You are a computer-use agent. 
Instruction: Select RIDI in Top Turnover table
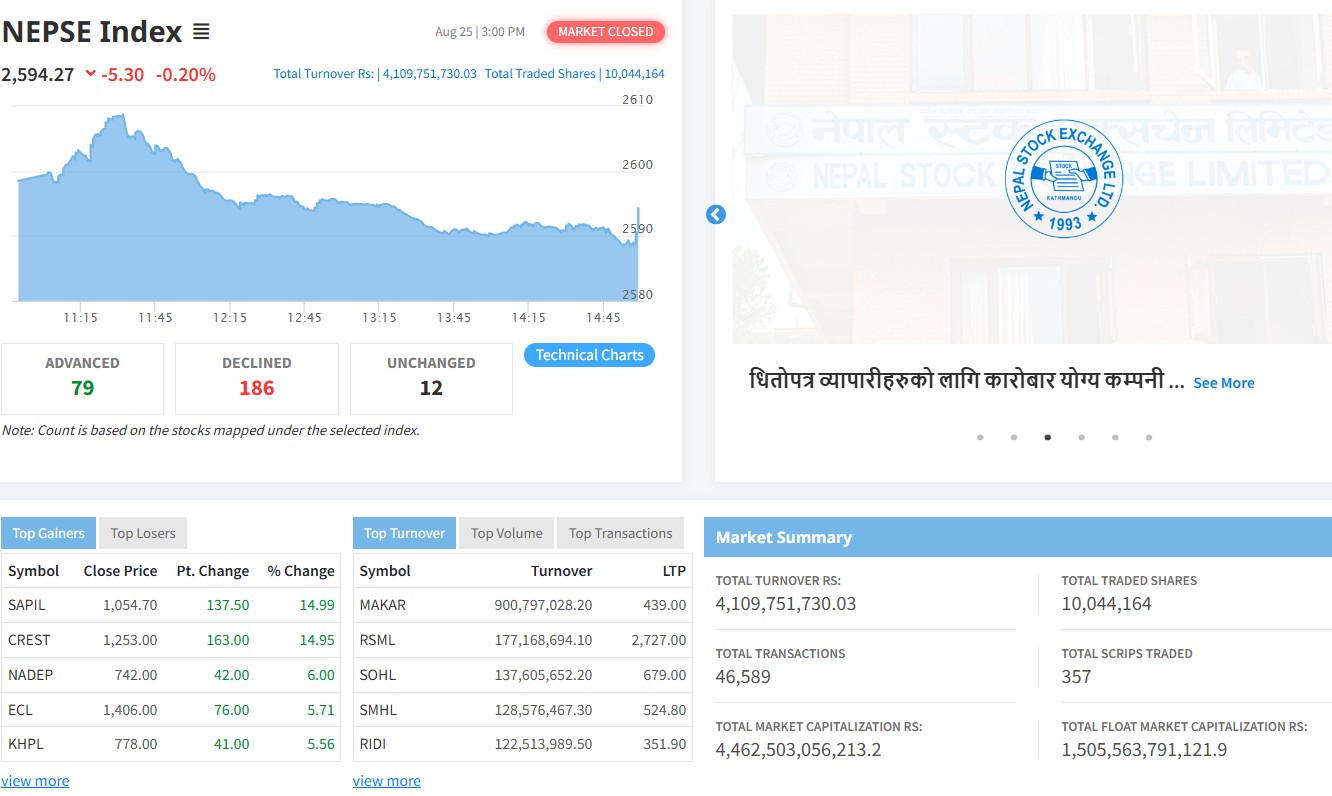[x=373, y=744]
